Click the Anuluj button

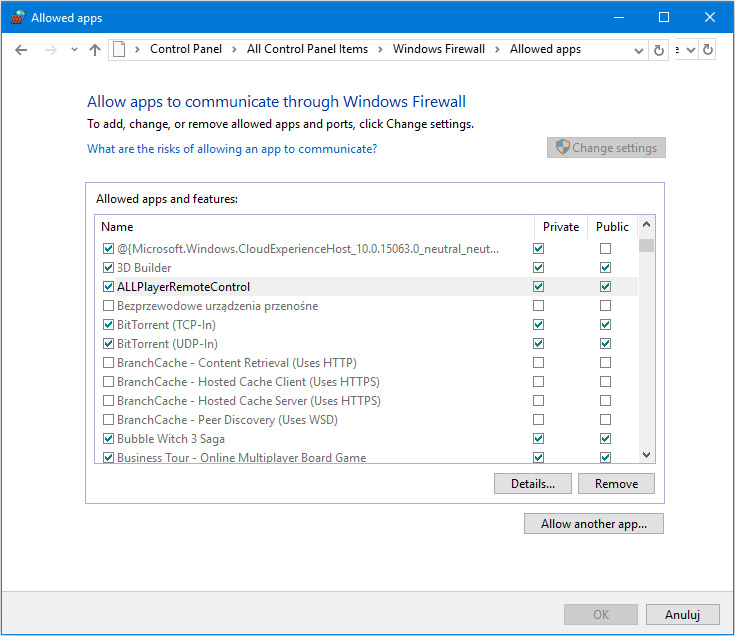point(682,614)
